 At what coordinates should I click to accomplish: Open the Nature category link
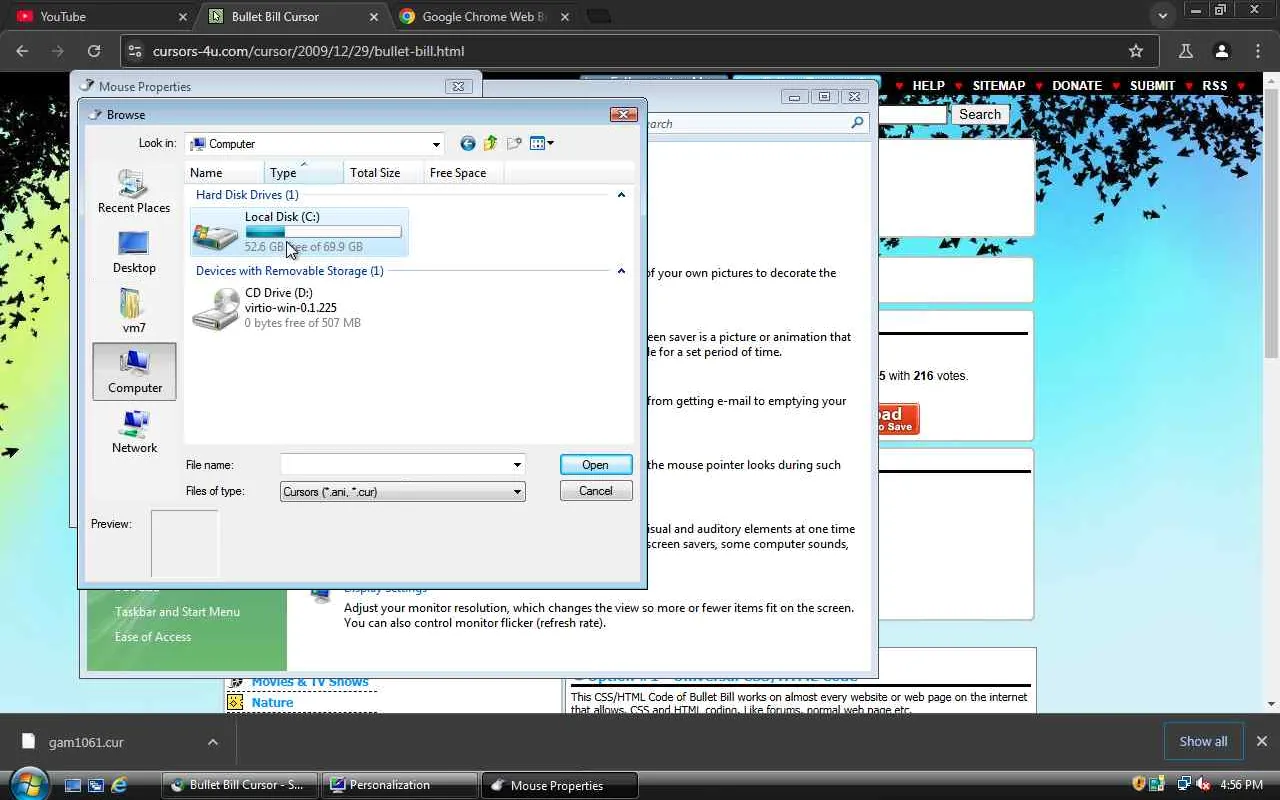pos(272,703)
